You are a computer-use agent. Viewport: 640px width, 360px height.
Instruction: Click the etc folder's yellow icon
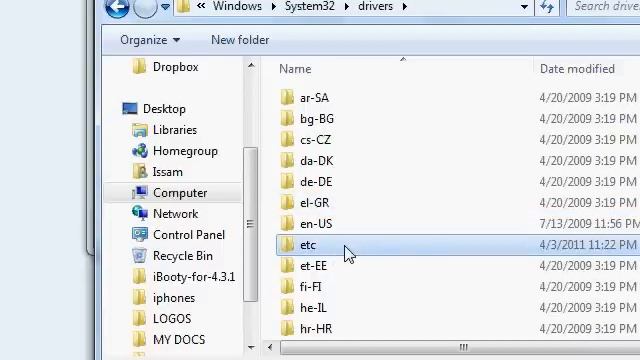click(x=287, y=245)
